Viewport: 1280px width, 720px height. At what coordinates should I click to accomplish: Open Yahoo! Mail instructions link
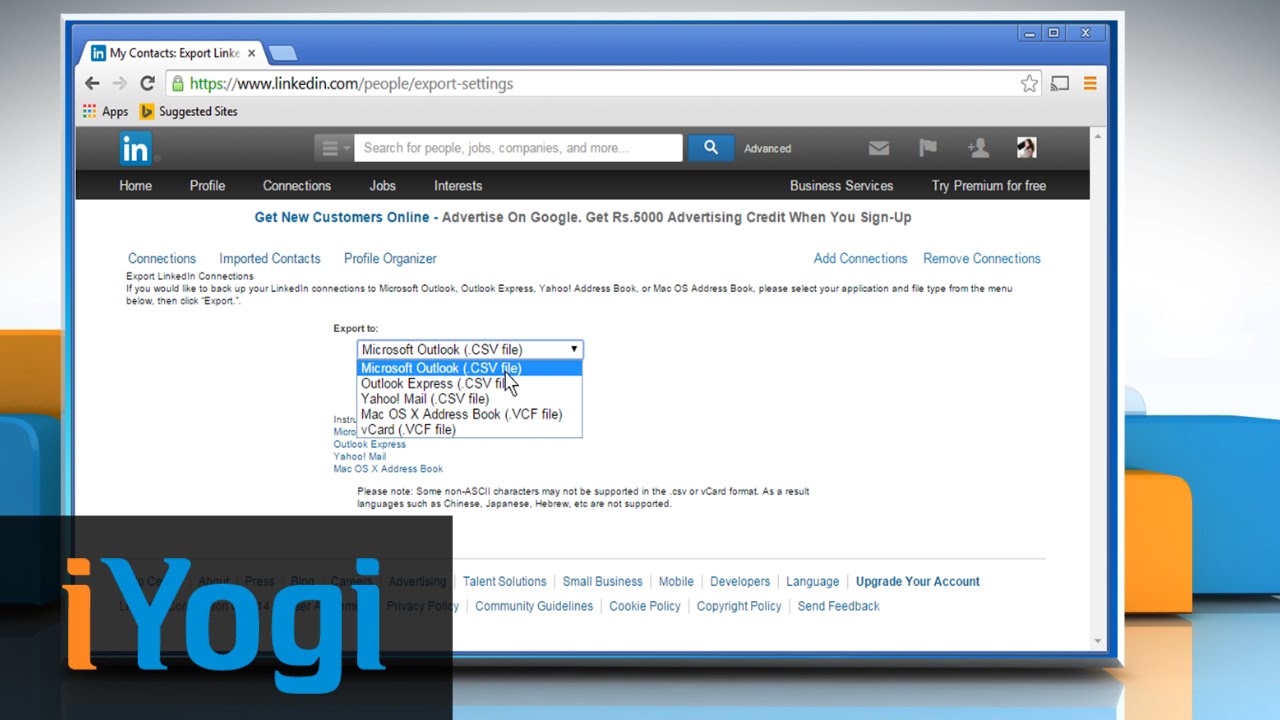359,456
